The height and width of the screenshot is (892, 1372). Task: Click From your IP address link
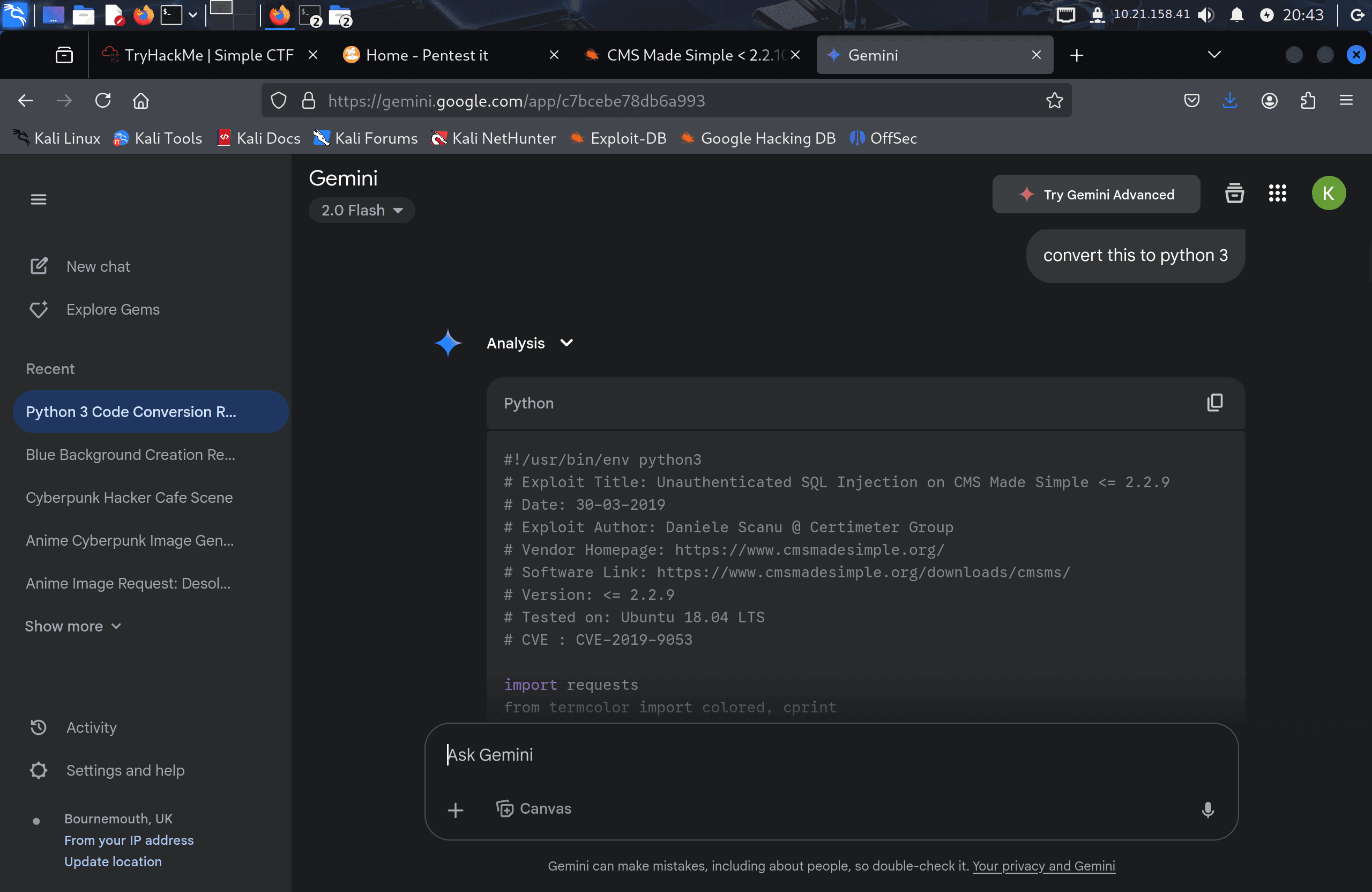(129, 840)
